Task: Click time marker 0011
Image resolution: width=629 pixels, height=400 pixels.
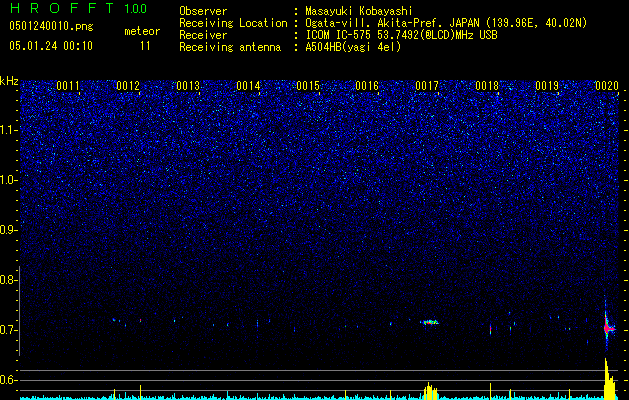Action: [68, 86]
